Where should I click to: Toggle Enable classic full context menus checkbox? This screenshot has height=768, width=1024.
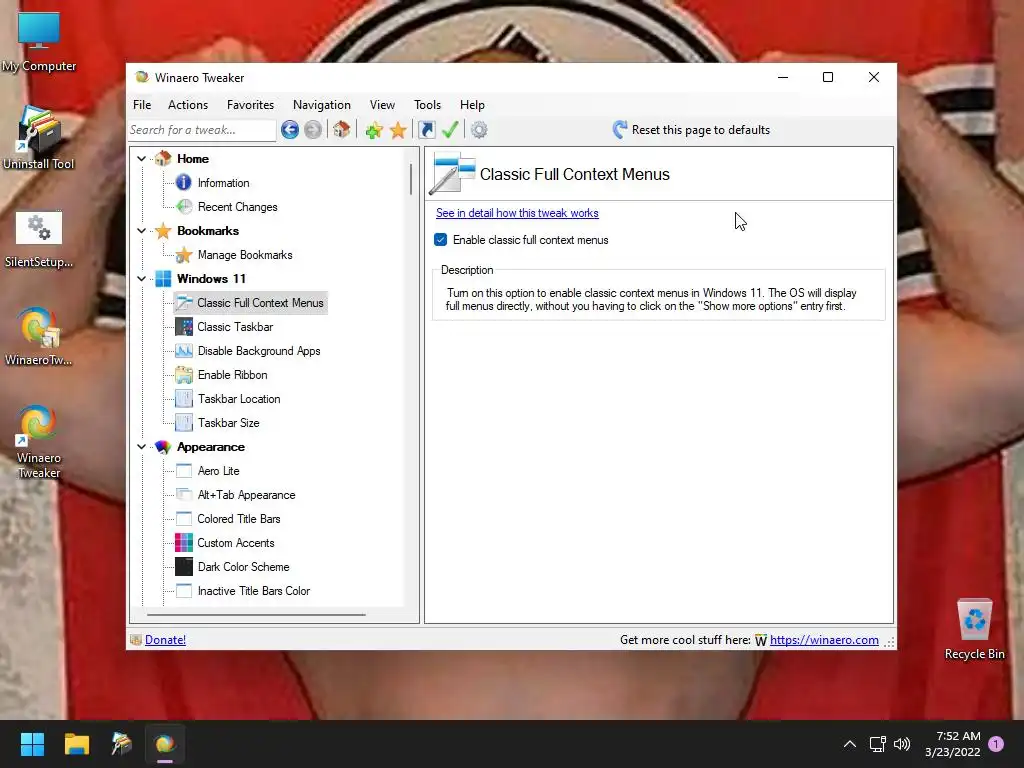pos(441,240)
